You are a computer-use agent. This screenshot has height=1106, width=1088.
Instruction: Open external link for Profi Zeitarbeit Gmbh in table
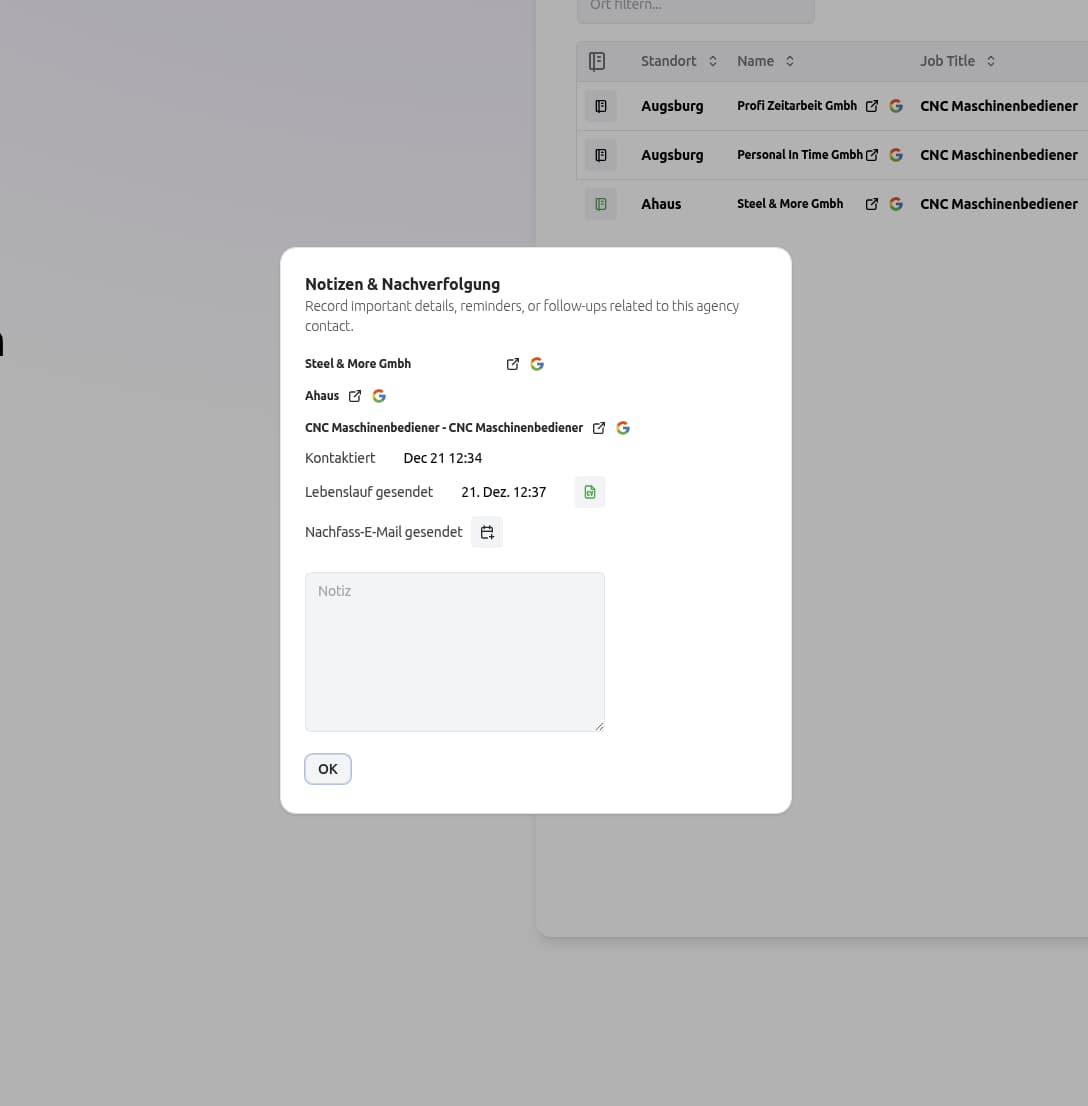coord(872,106)
